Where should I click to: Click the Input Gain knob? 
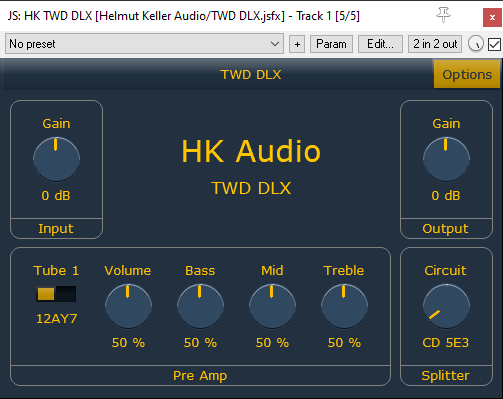pos(56,159)
